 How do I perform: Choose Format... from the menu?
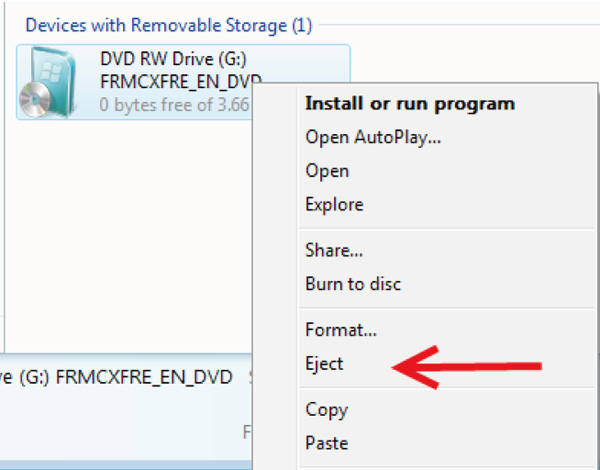[x=341, y=330]
